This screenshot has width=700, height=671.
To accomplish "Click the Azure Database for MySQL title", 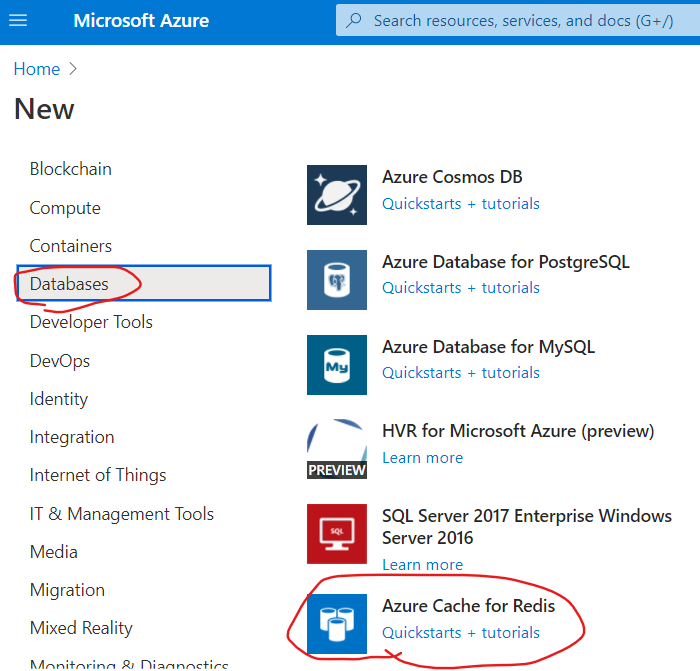I will [488, 347].
